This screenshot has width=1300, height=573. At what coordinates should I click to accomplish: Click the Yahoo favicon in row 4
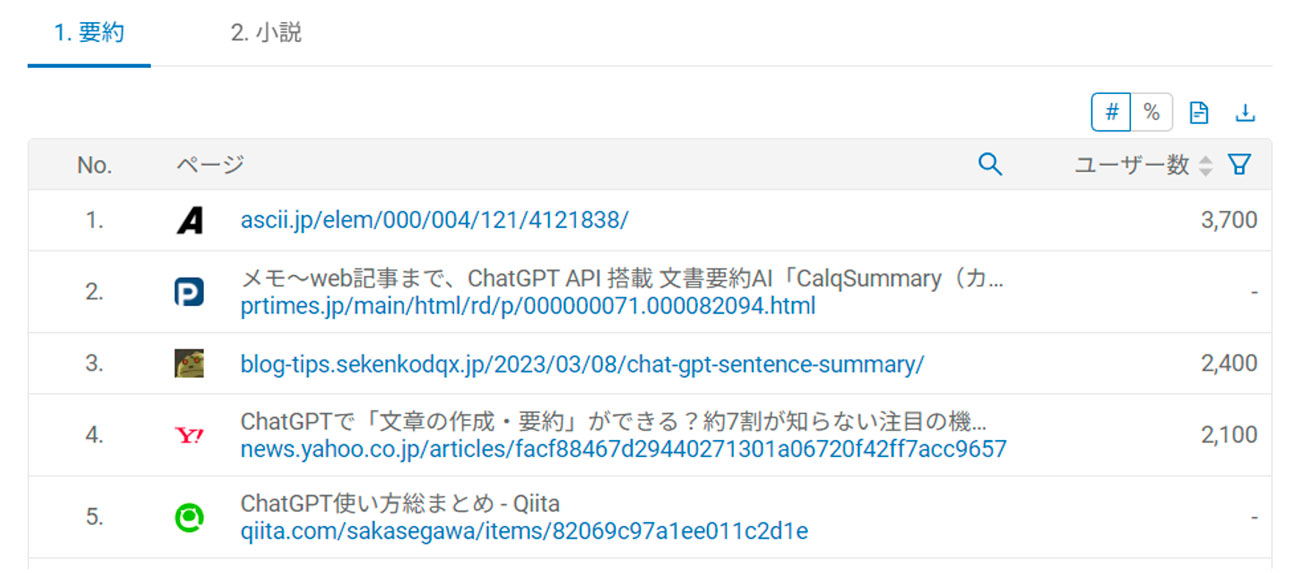tap(189, 435)
